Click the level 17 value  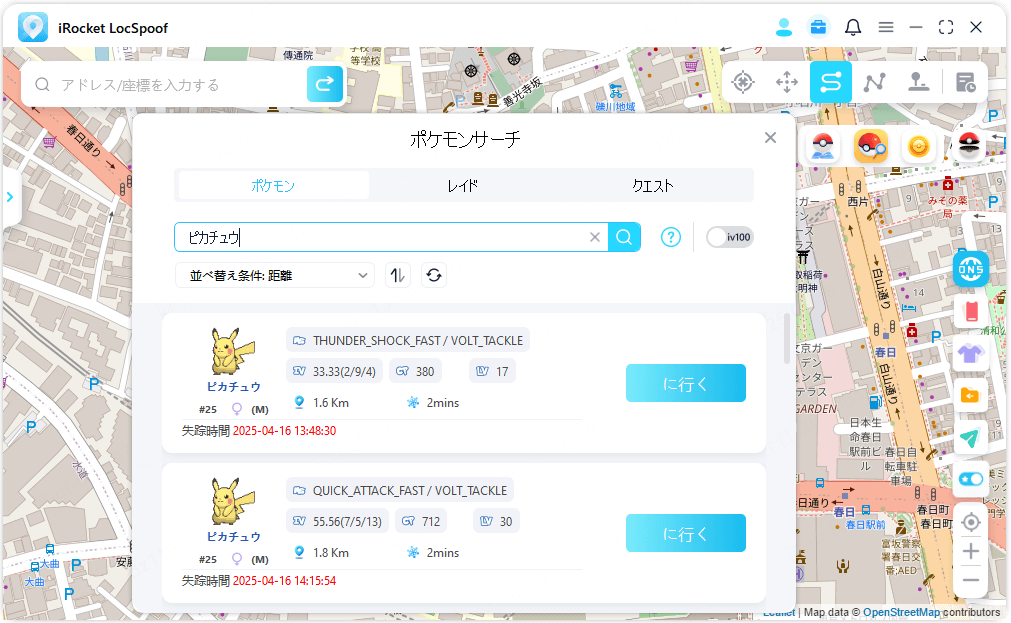(502, 371)
